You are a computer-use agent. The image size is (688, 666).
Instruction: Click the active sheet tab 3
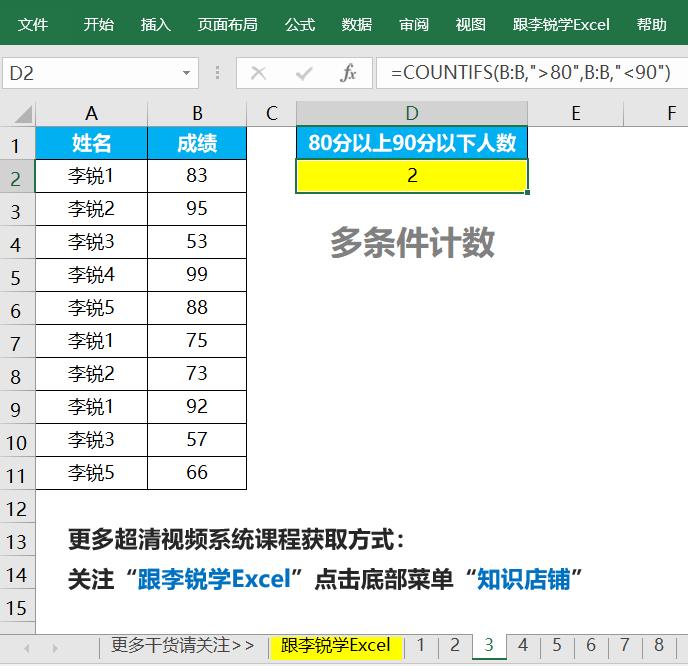(489, 645)
